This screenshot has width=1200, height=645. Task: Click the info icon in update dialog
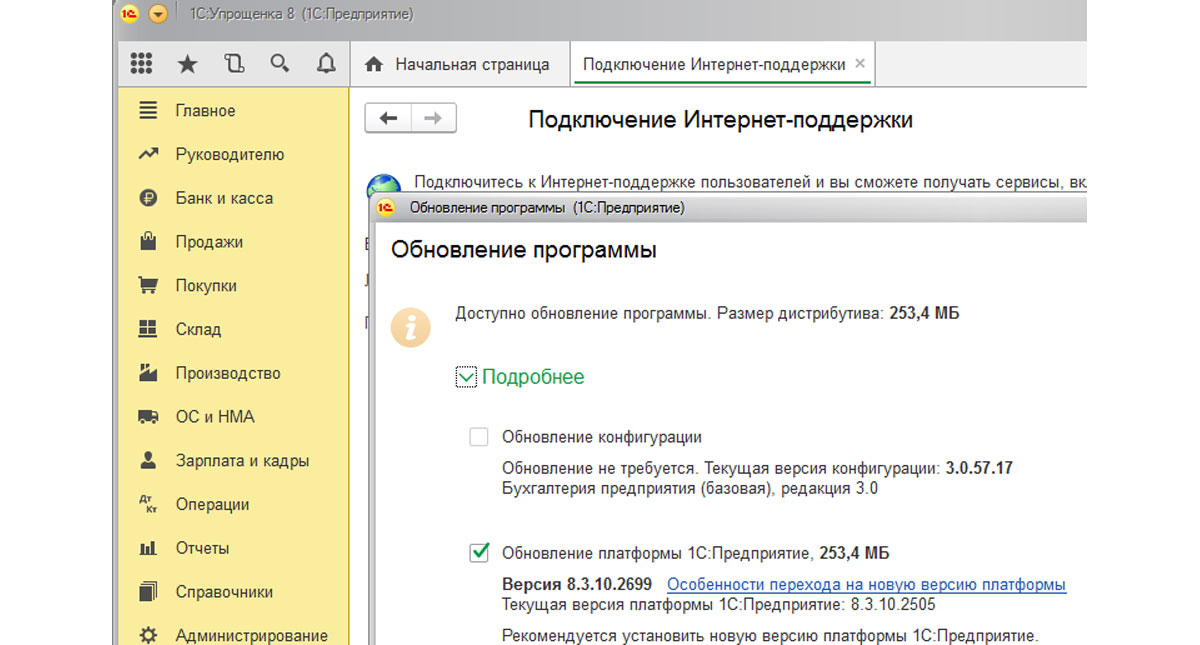[x=410, y=327]
